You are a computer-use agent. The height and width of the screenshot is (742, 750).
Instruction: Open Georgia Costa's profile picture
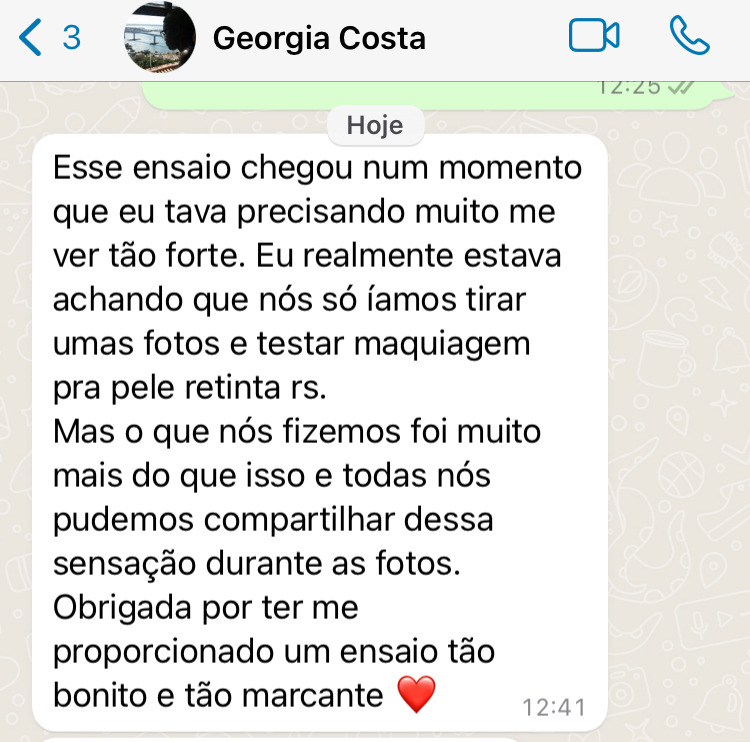(159, 36)
